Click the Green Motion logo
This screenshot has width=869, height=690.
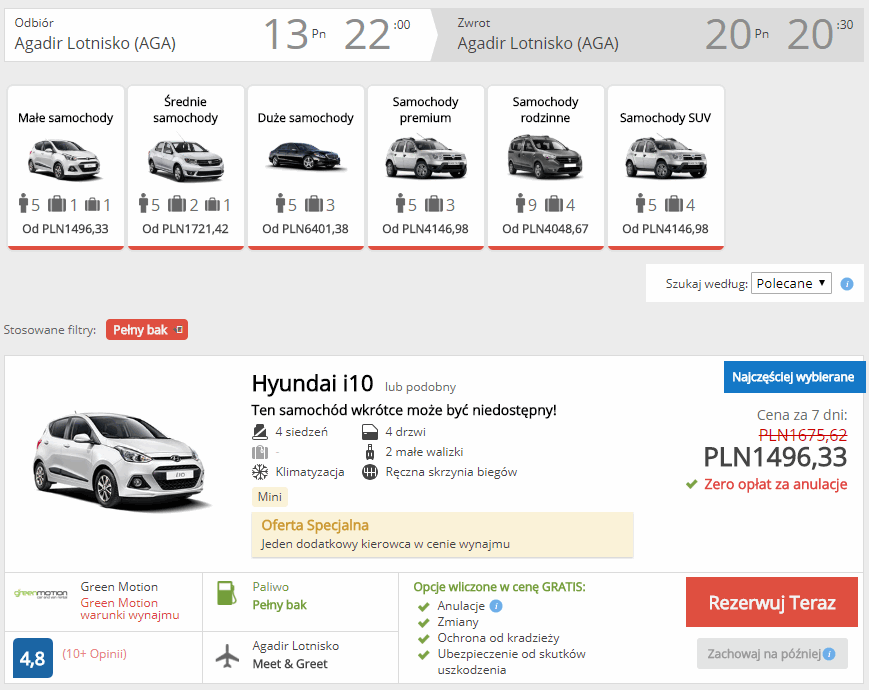40,594
